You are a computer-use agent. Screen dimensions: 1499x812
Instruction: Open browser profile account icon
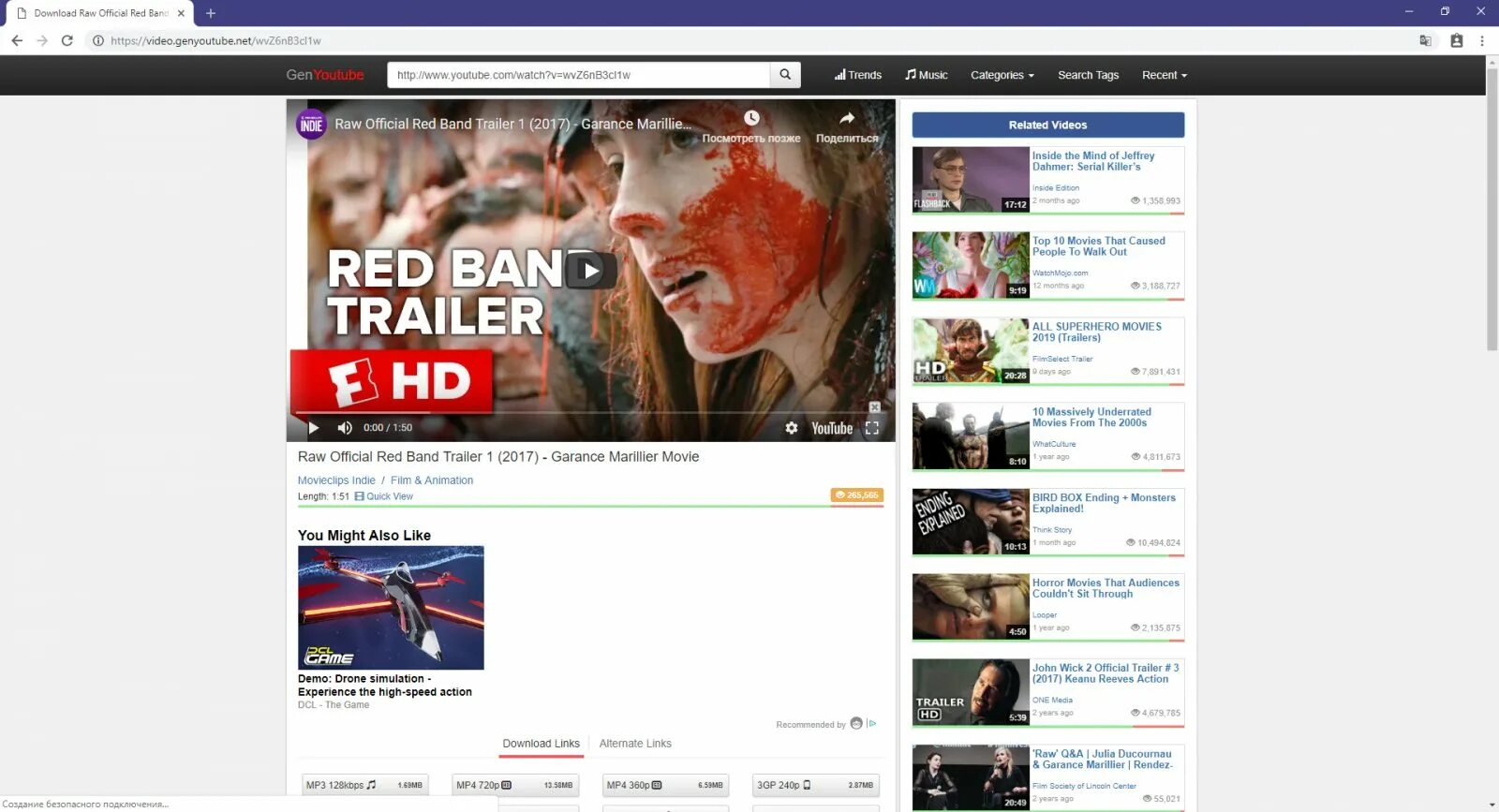tap(1456, 40)
